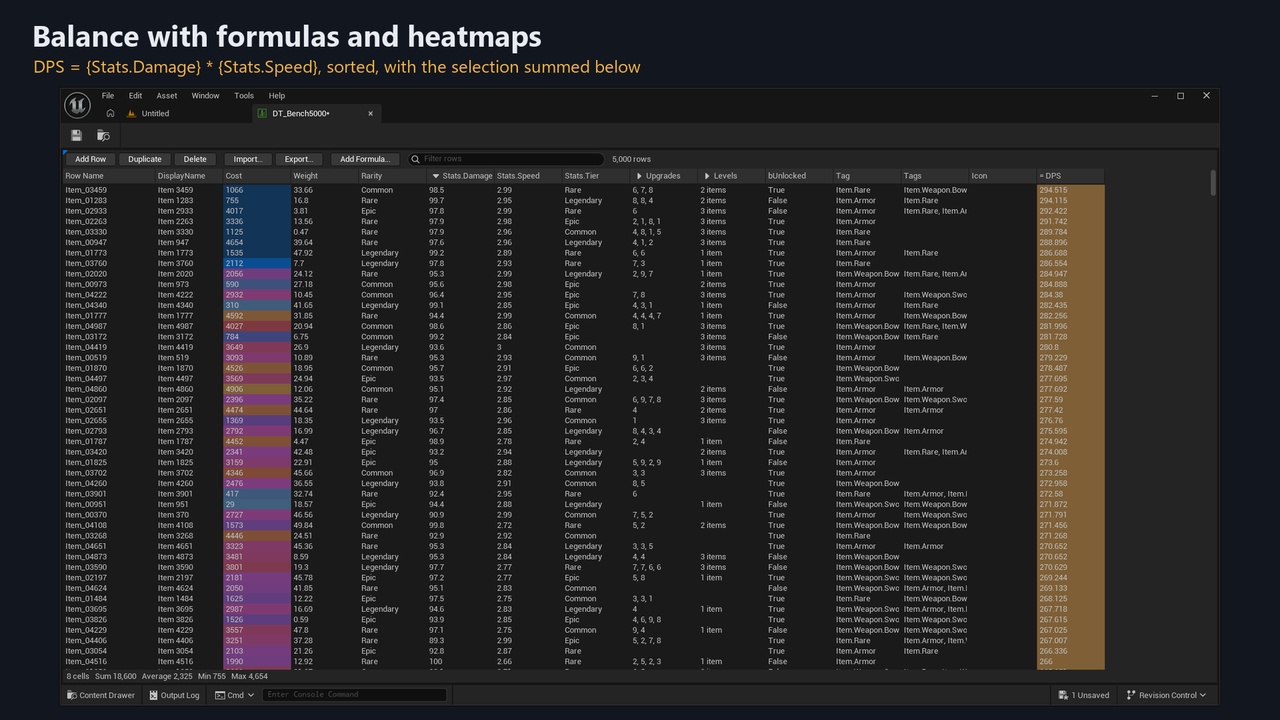
Task: Click the home icon beside Untitled tab
Action: tap(110, 114)
